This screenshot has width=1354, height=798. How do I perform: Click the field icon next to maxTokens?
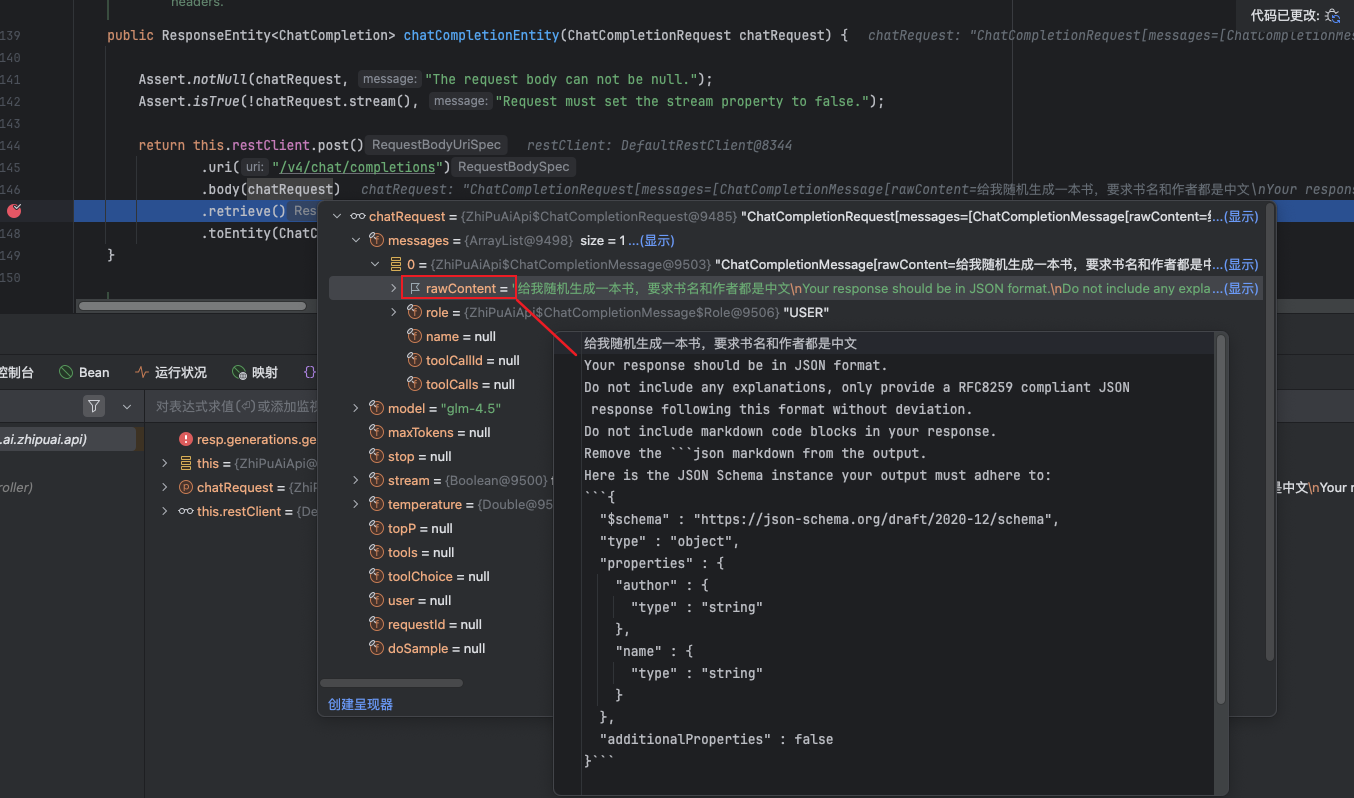(x=376, y=432)
